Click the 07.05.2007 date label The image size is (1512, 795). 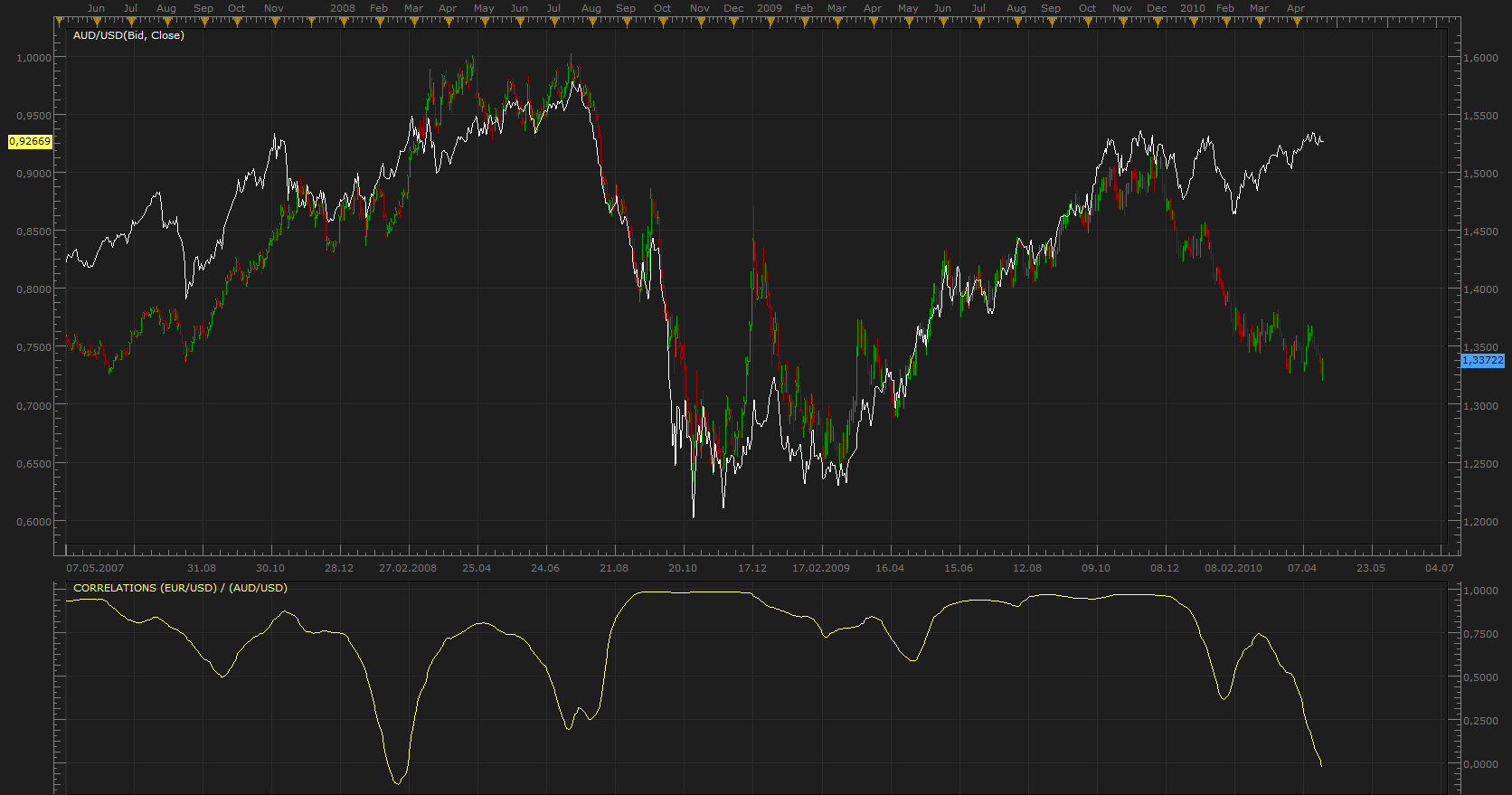pos(95,568)
